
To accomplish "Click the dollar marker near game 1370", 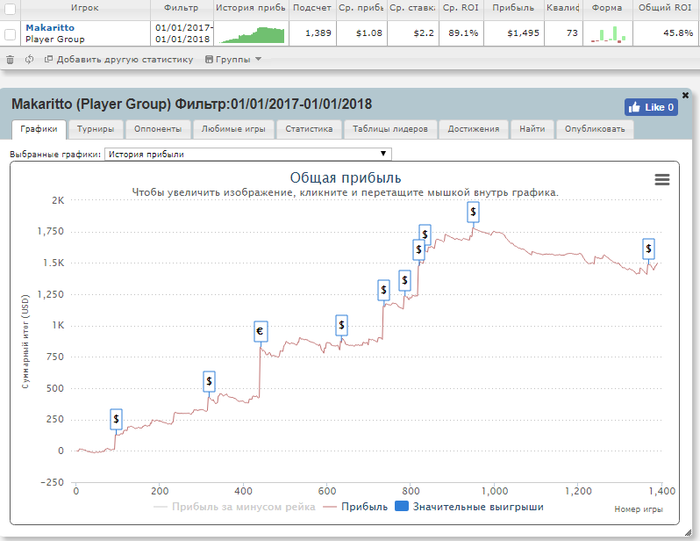I will (x=649, y=249).
